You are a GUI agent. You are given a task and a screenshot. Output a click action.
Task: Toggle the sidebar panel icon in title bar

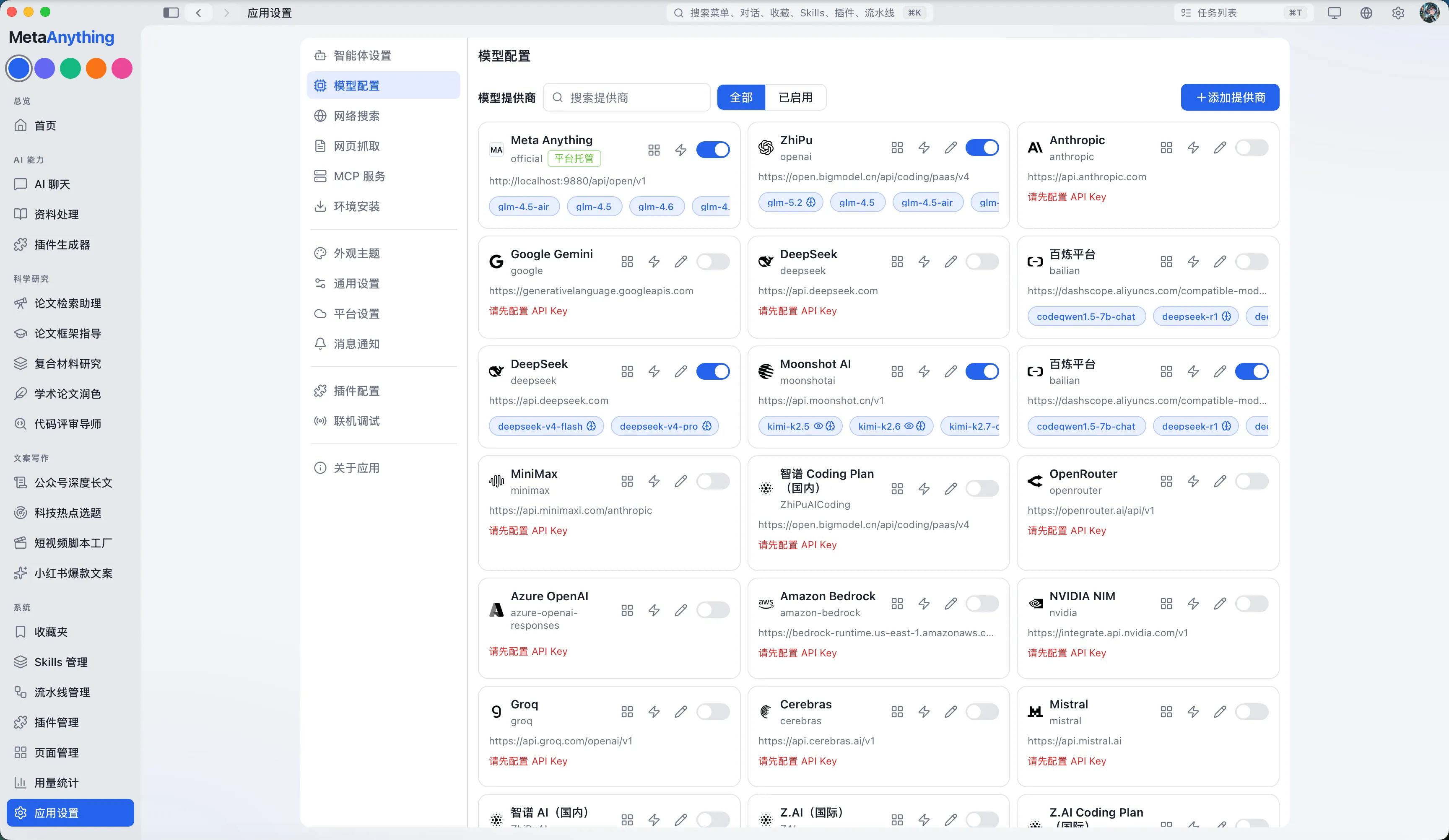[171, 13]
